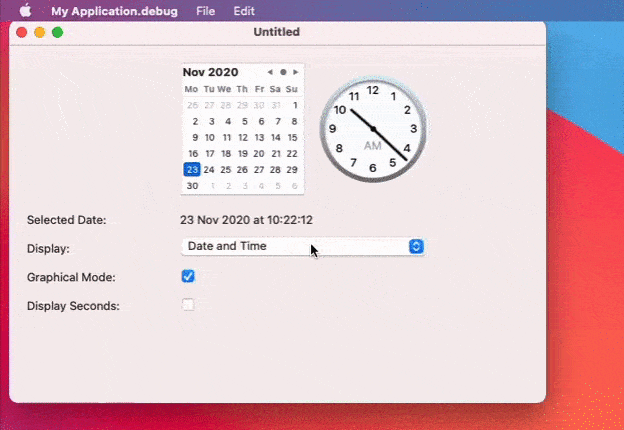Choose November 15 in the calendar
Image resolution: width=624 pixels, height=430 pixels.
pos(292,138)
